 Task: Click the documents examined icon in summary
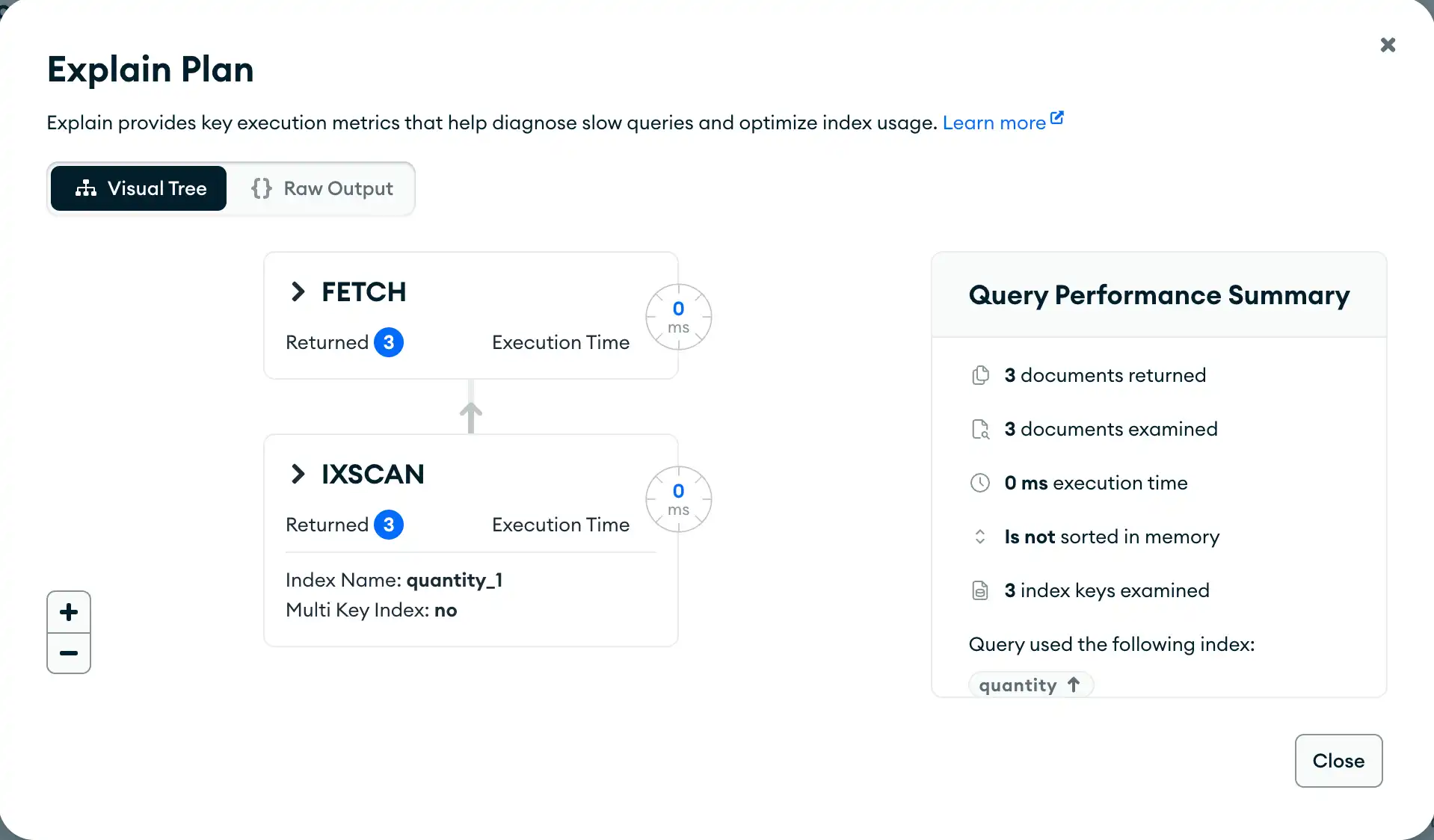point(980,429)
